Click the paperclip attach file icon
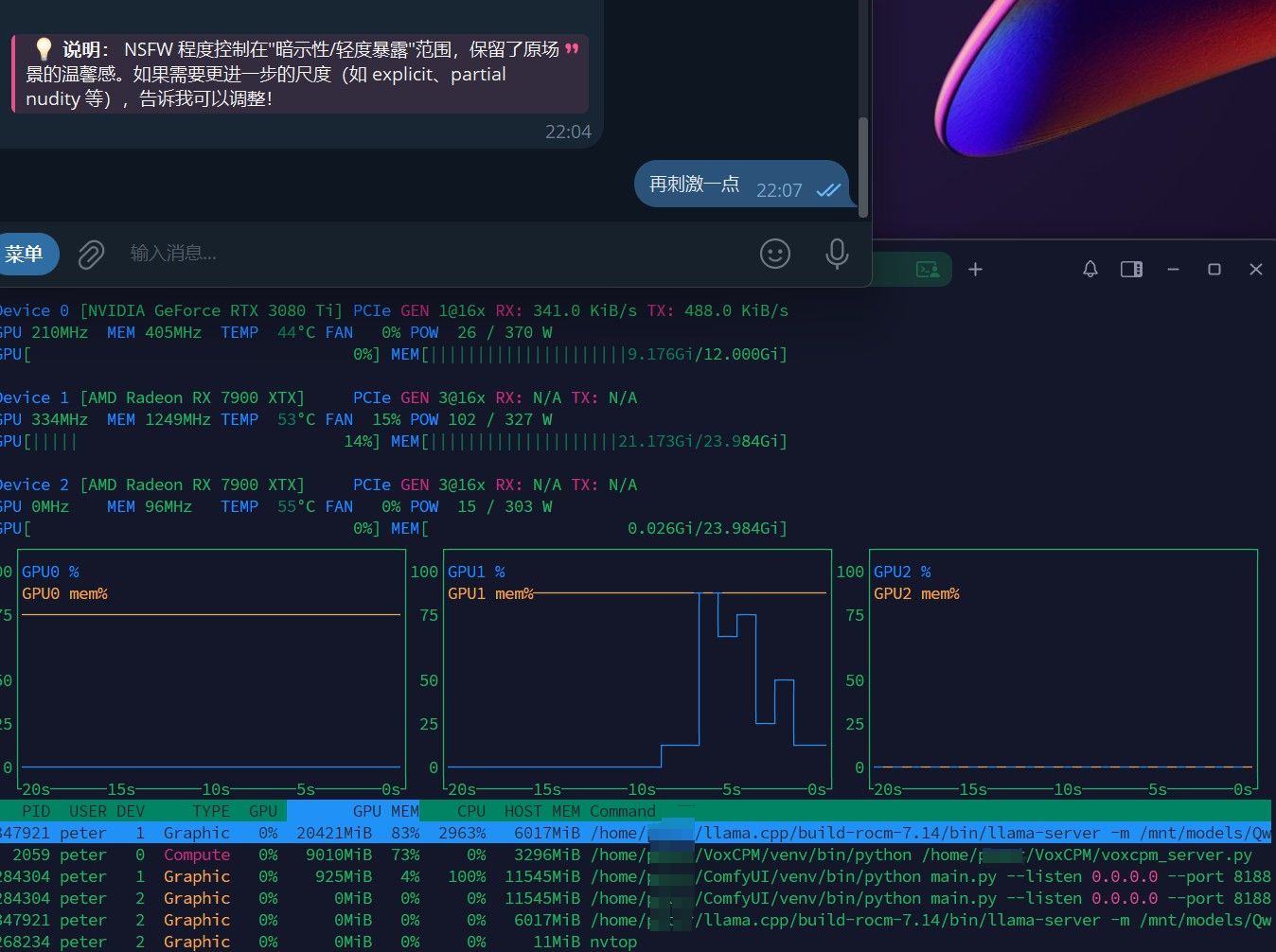 (91, 254)
